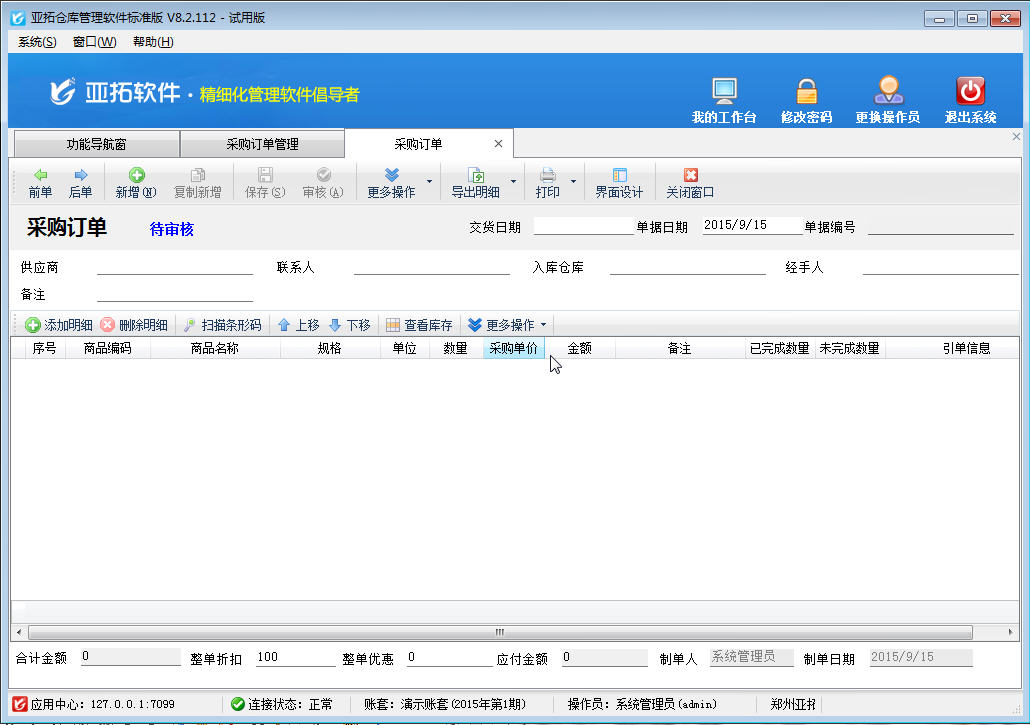The height and width of the screenshot is (725, 1030).
Task: Switch to the 功能导航窗 tab
Action: click(97, 144)
